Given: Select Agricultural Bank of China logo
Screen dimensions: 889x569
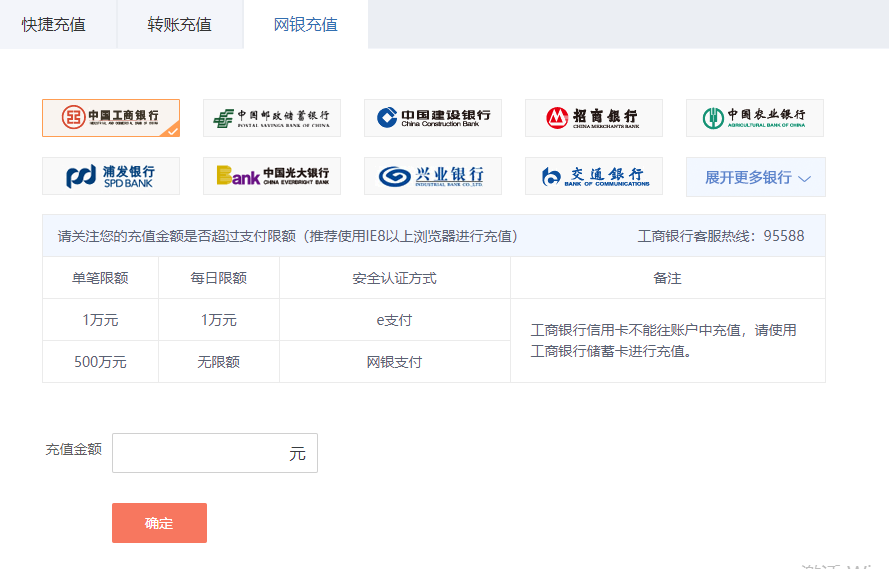Looking at the screenshot, I should click(x=754, y=118).
